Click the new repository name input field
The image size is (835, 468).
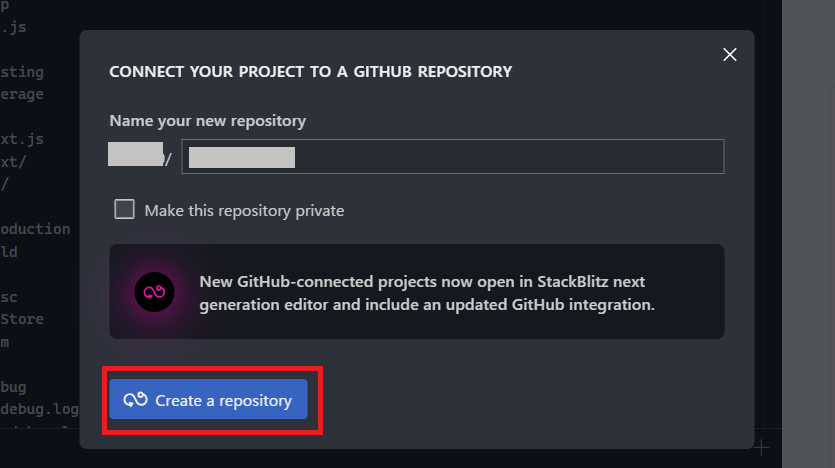(x=453, y=157)
